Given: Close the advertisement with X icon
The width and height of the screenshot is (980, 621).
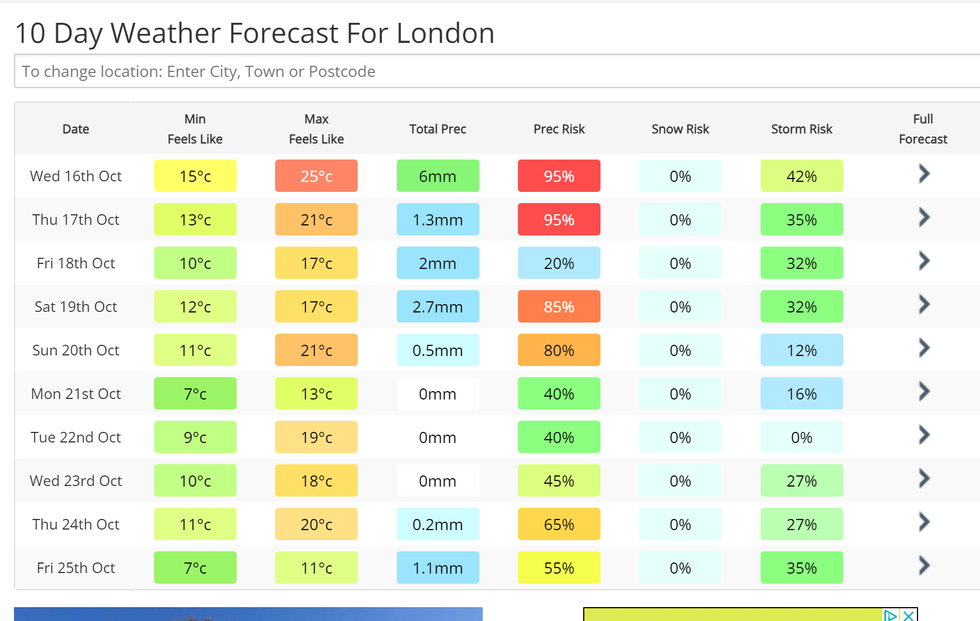Looking at the screenshot, I should pyautogui.click(x=908, y=615).
